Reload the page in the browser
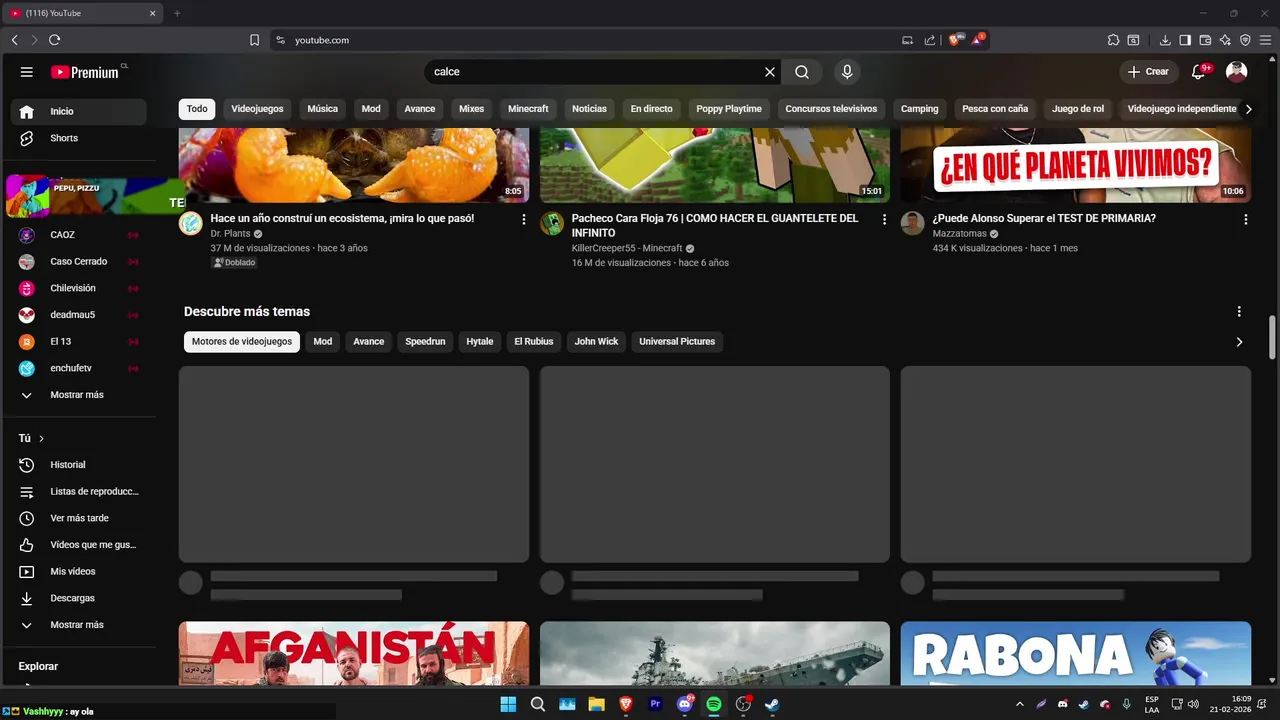The height and width of the screenshot is (720, 1280). point(54,40)
